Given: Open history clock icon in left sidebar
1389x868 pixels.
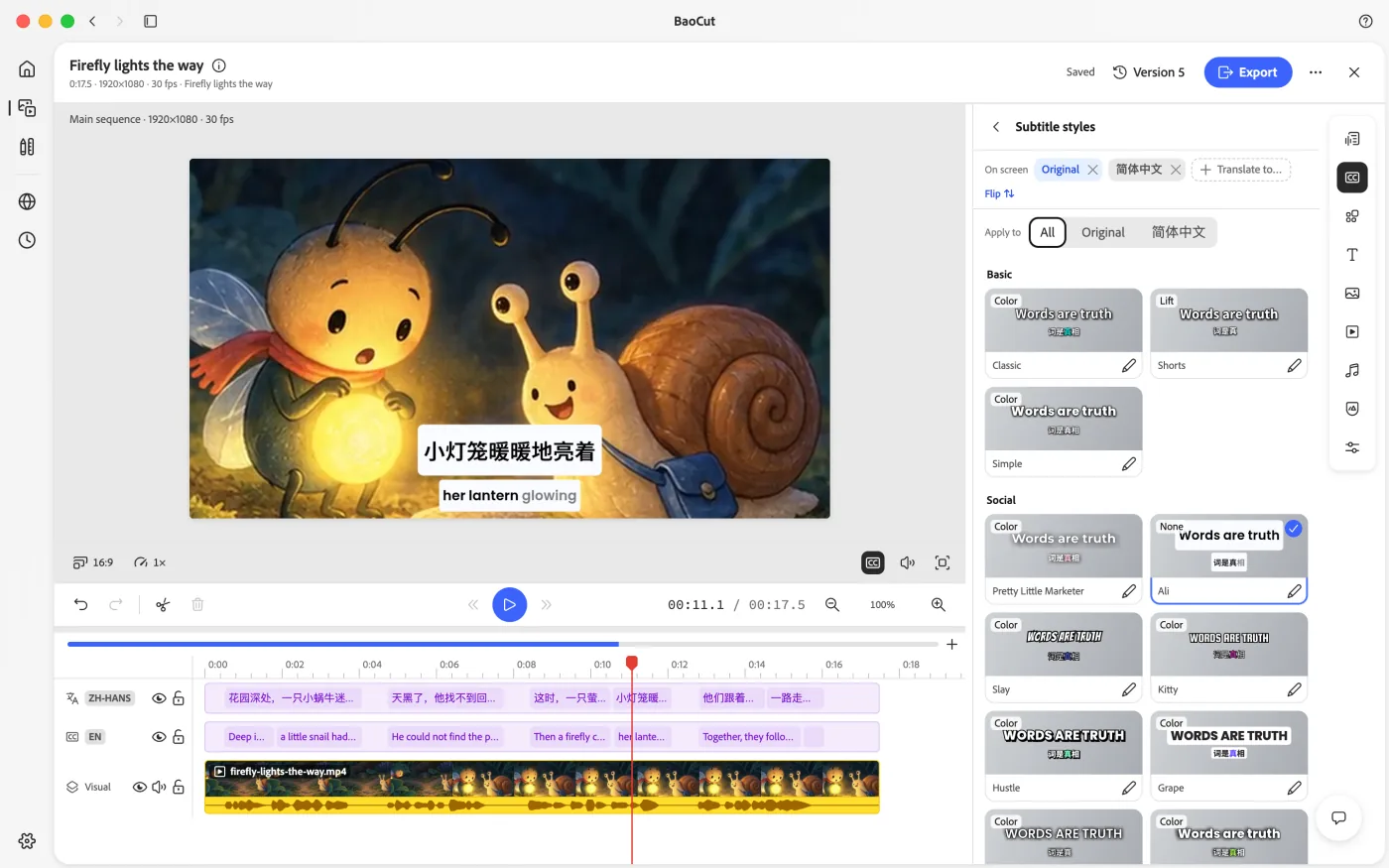Looking at the screenshot, I should tap(27, 240).
